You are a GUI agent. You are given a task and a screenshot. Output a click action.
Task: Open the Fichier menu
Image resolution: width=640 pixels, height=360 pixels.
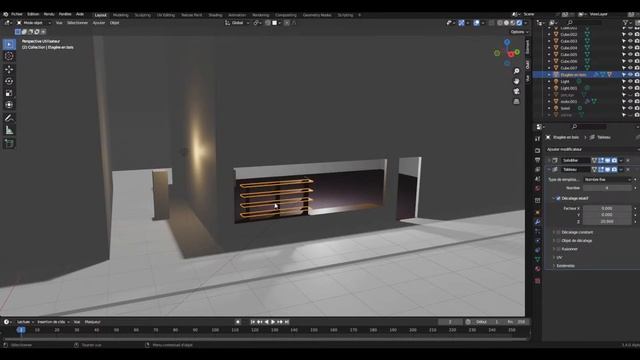pyautogui.click(x=17, y=14)
